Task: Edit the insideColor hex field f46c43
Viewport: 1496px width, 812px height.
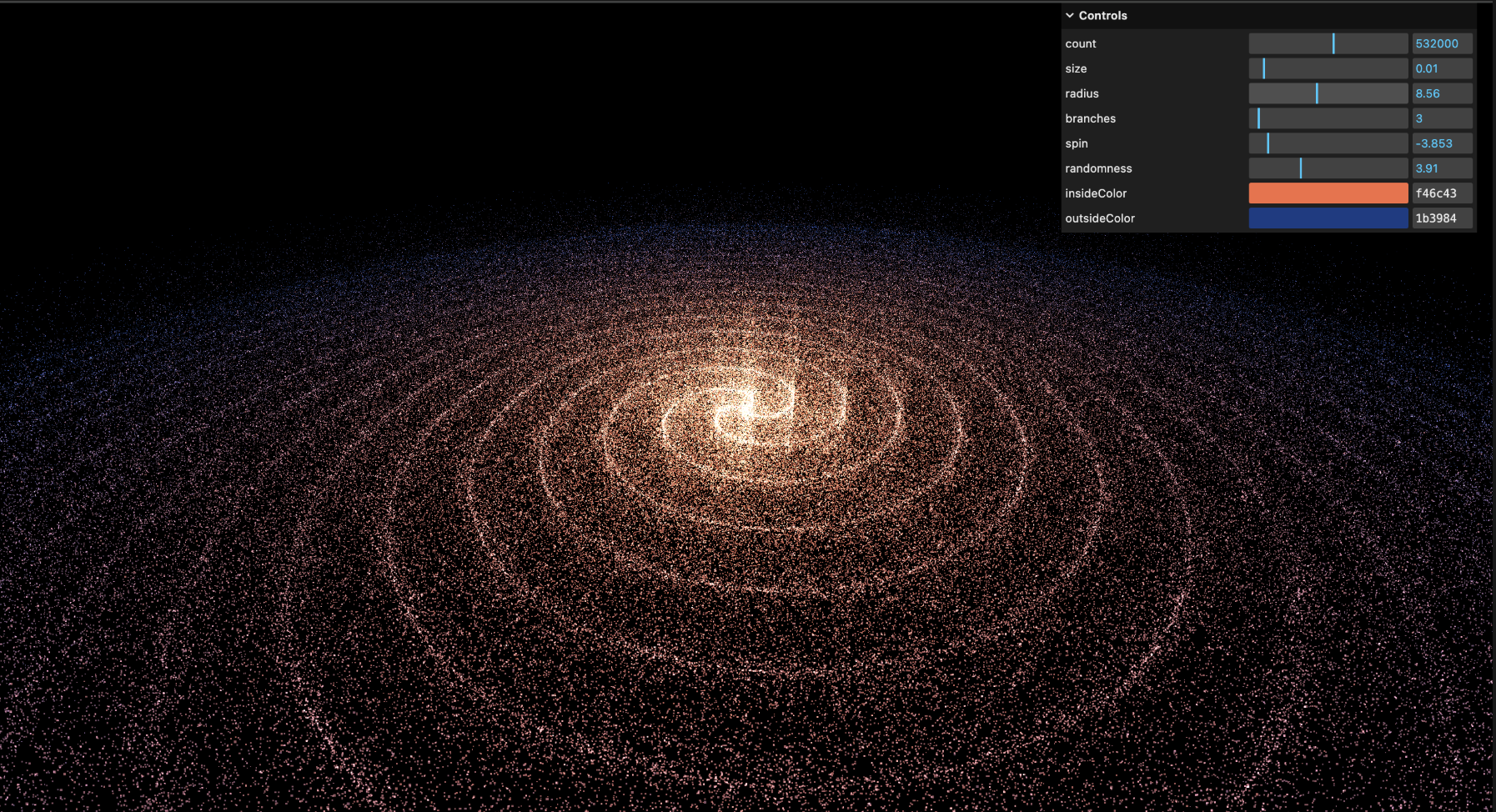Action: pos(1441,193)
